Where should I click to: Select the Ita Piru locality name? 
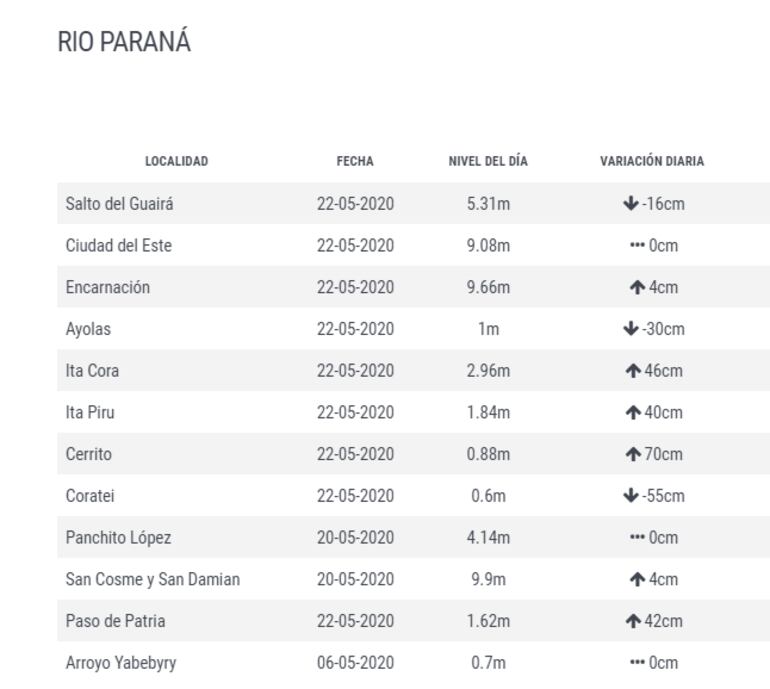point(90,413)
